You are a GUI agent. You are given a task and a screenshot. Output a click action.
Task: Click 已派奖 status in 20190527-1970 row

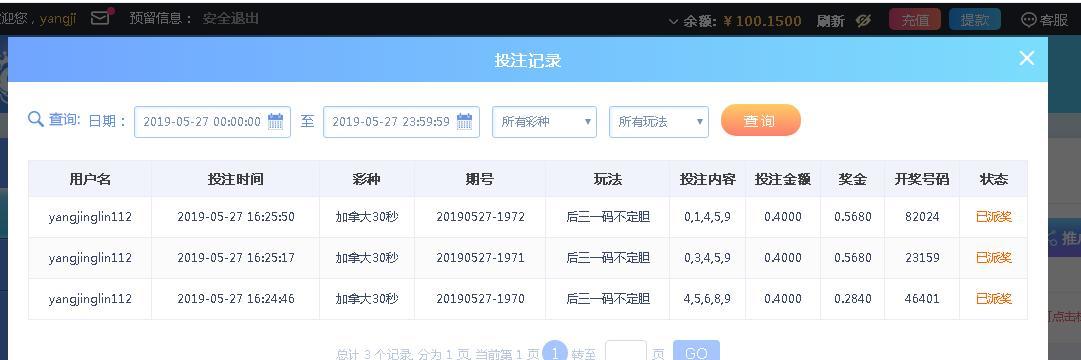coord(993,299)
